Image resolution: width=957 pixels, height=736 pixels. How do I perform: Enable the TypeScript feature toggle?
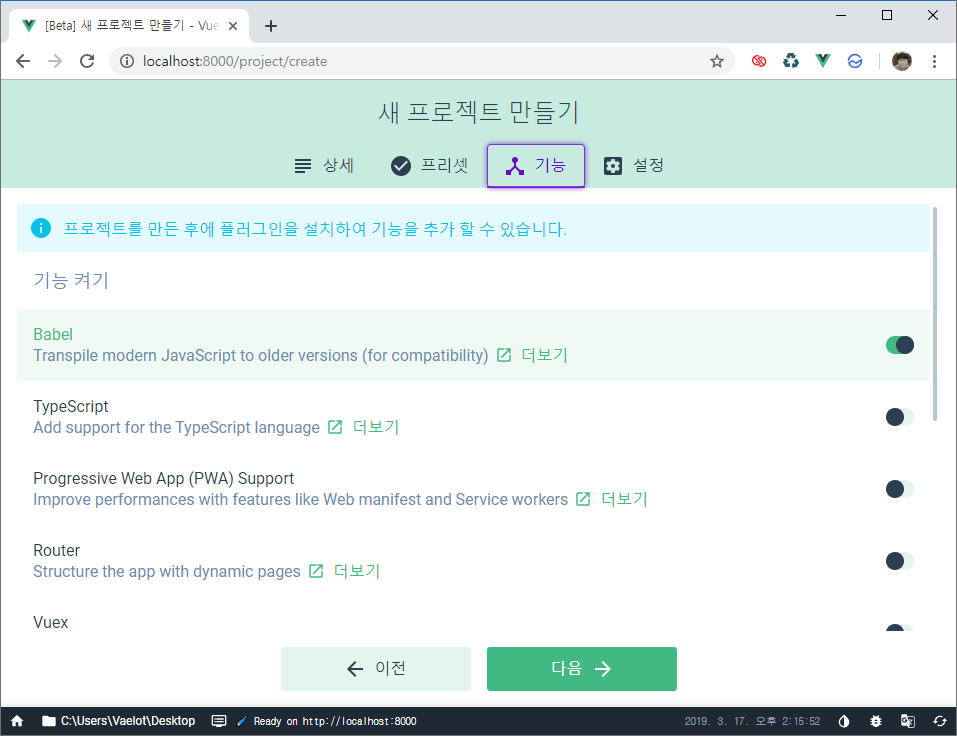click(897, 416)
